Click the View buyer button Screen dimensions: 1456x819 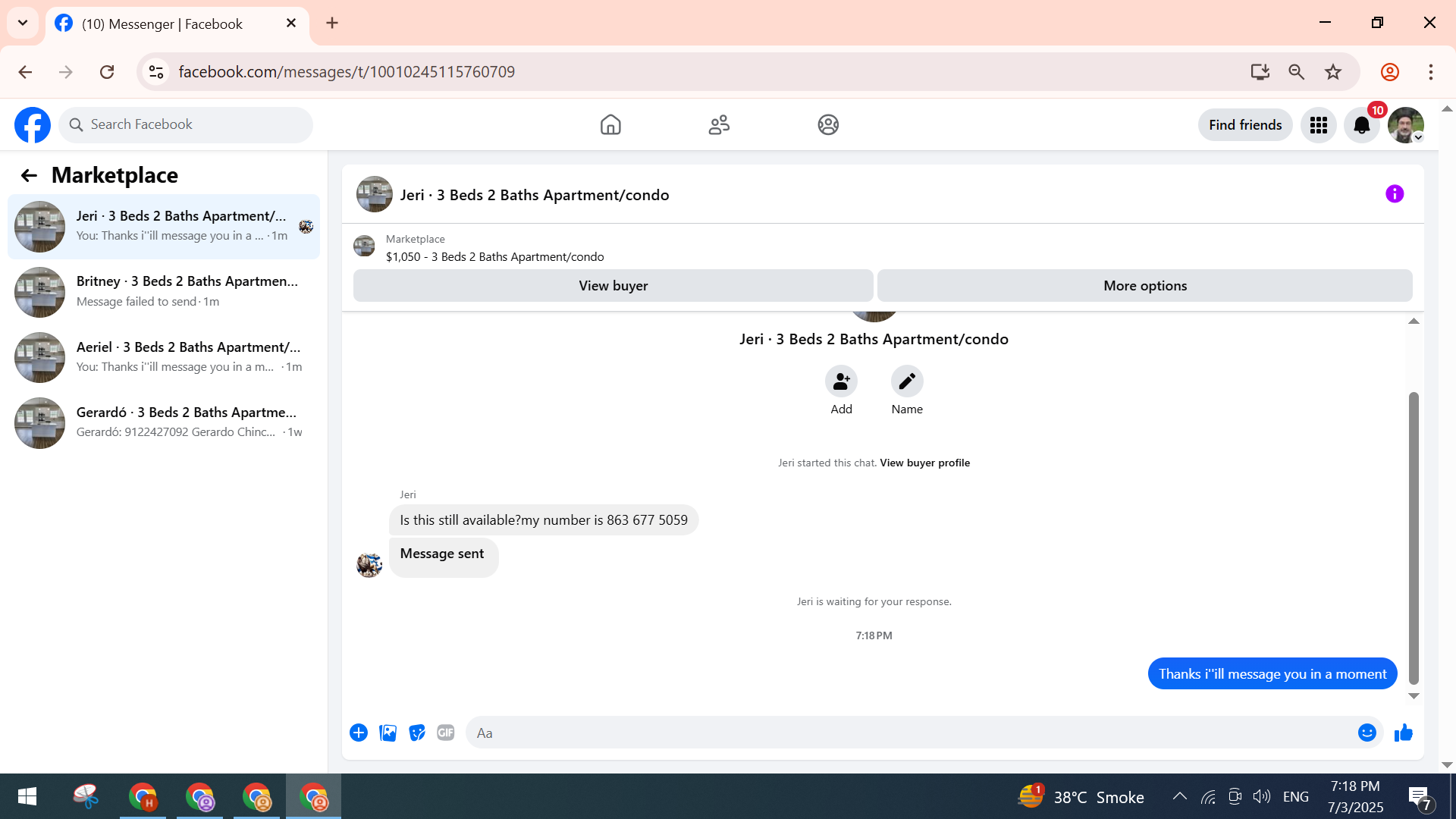pyautogui.click(x=613, y=286)
